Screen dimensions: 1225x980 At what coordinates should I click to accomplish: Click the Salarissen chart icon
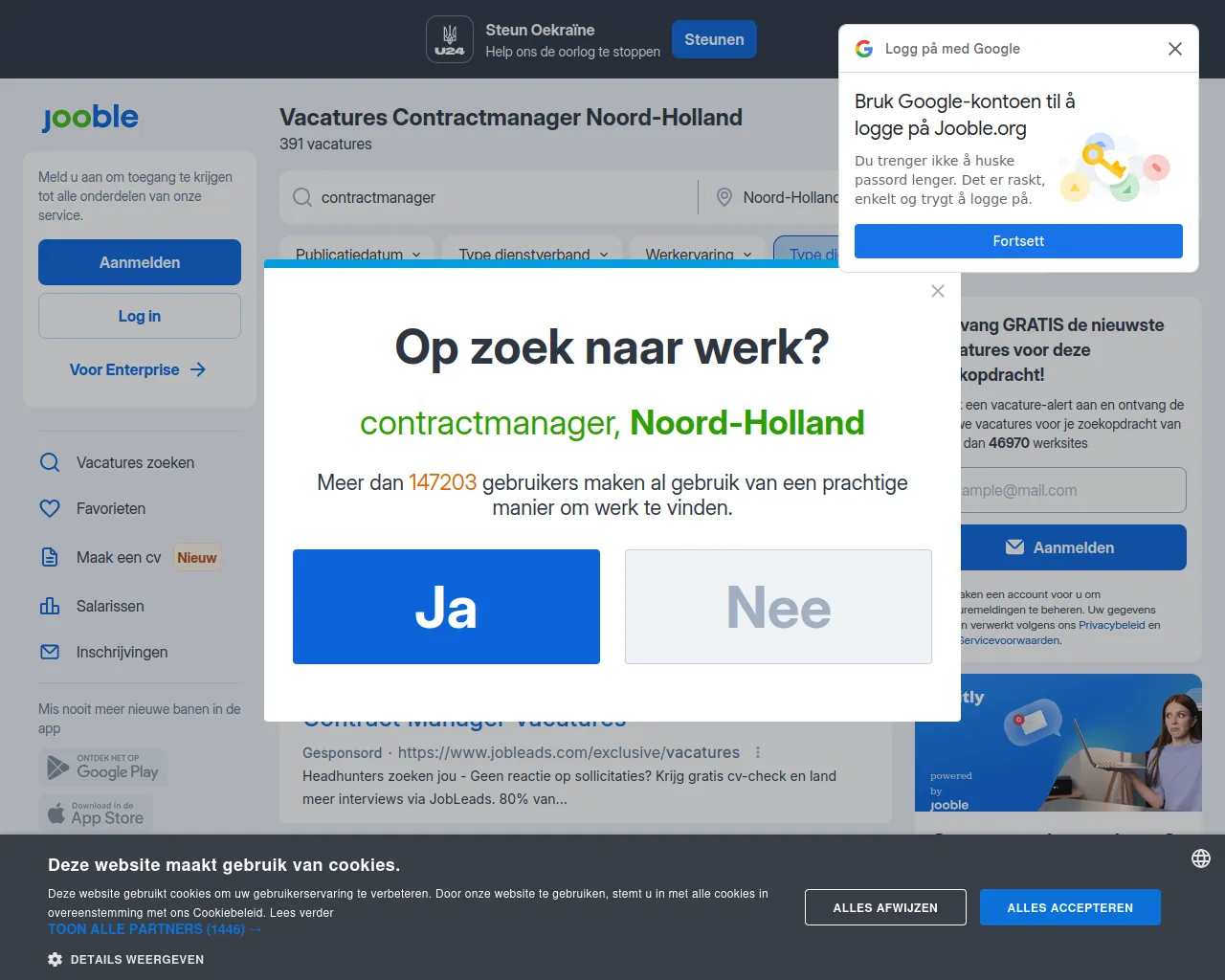[x=50, y=606]
